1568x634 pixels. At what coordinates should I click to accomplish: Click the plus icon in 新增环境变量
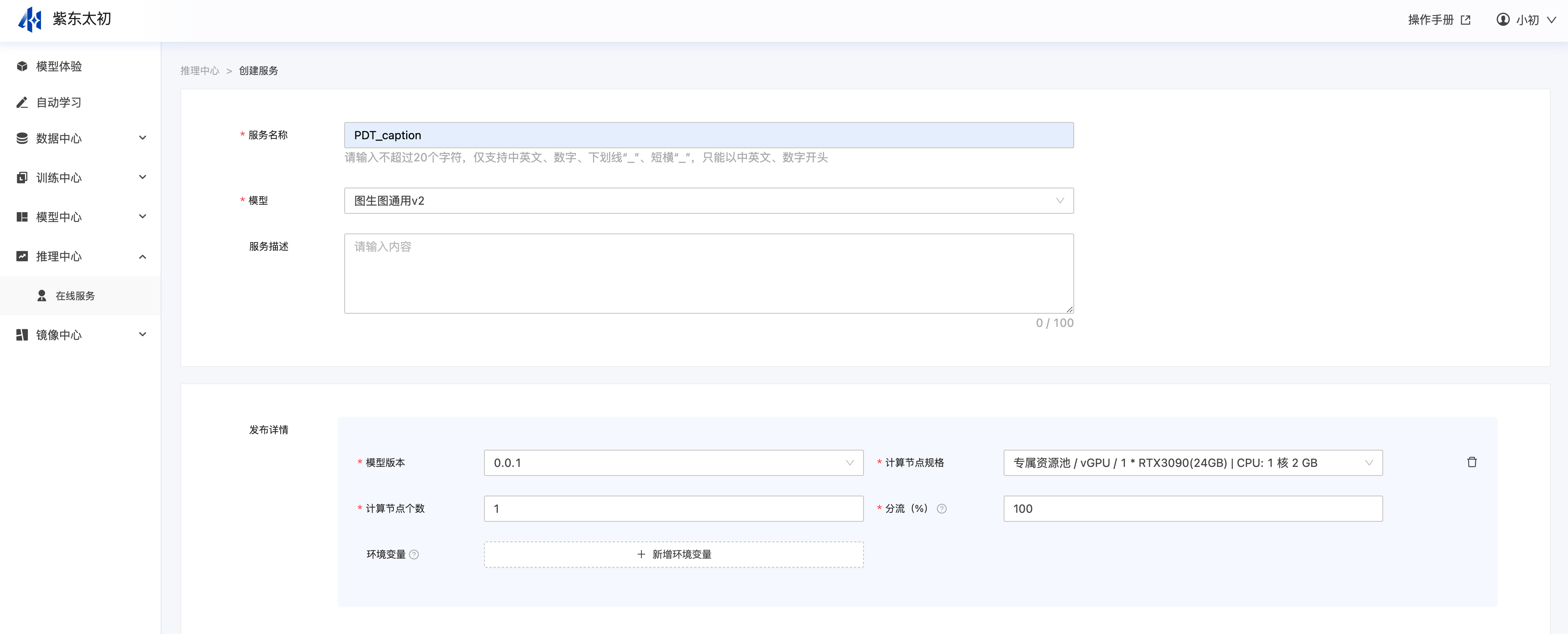641,554
